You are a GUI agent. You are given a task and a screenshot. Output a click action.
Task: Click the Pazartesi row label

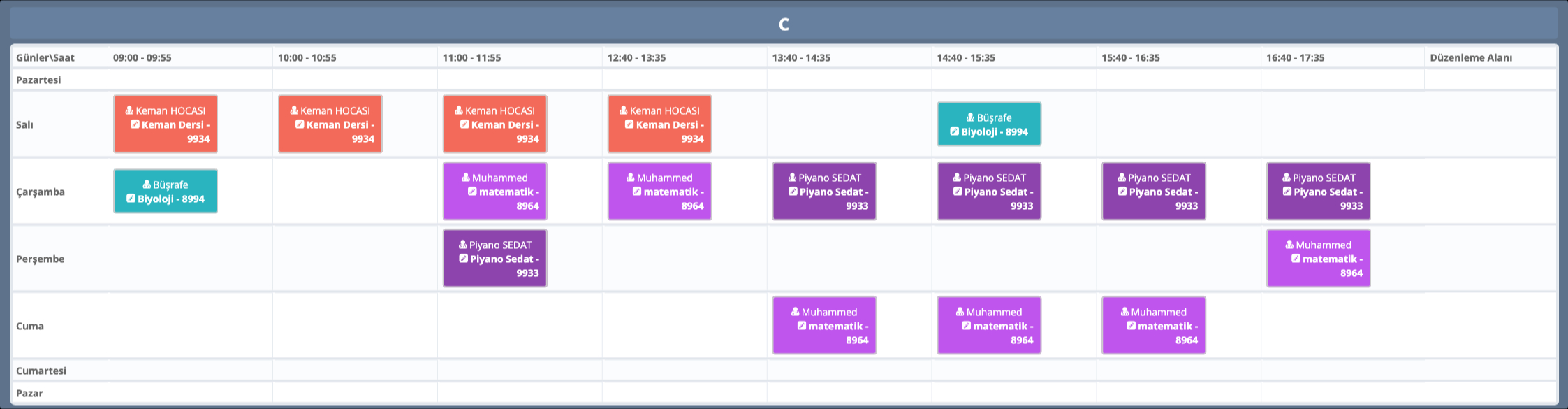point(38,80)
